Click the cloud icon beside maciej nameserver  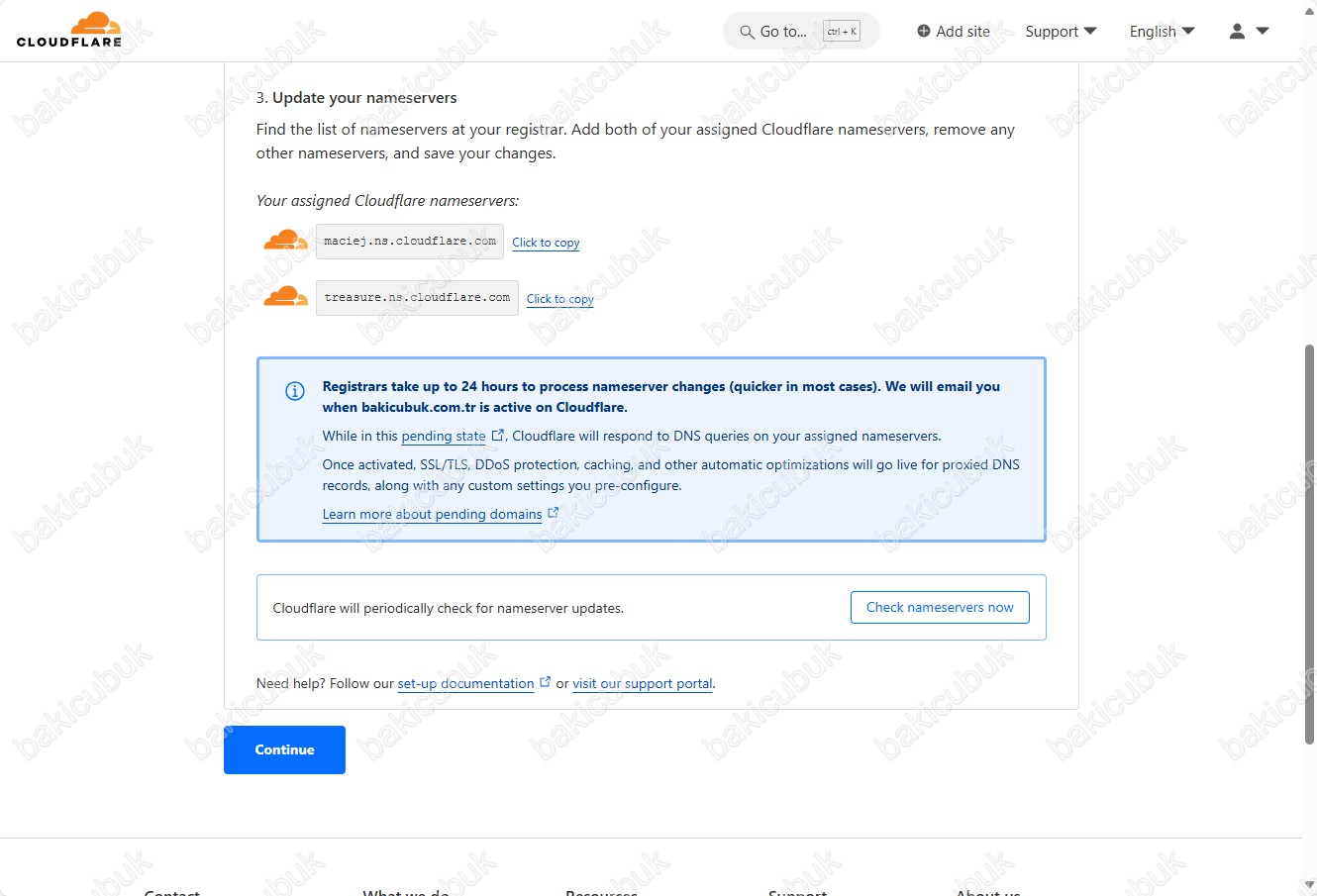coord(285,241)
